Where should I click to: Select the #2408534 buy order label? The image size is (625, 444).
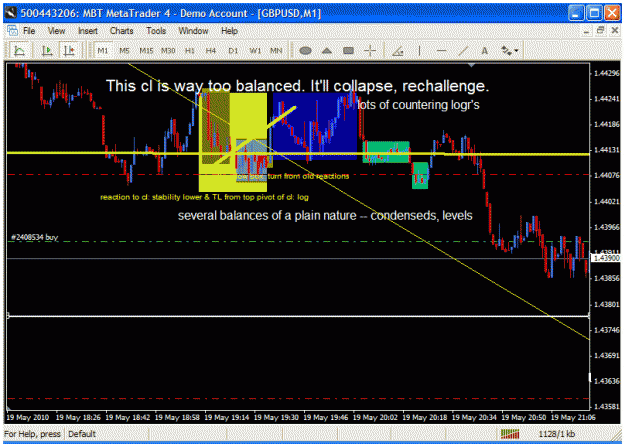click(35, 238)
